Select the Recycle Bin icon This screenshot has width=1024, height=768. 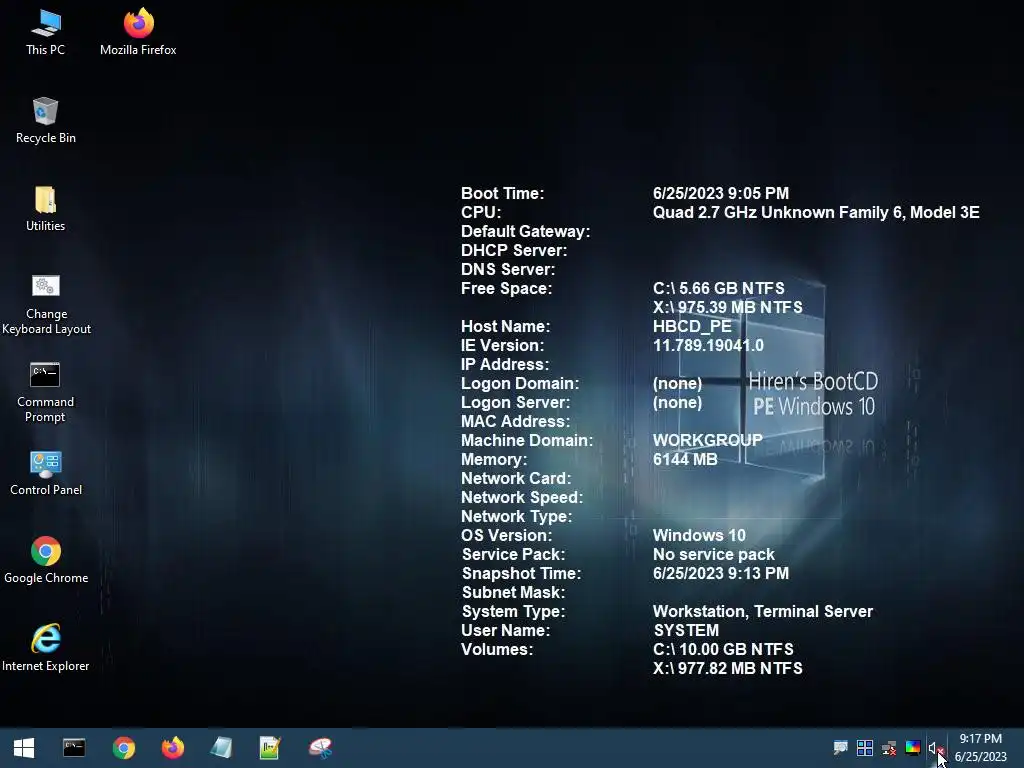pos(46,121)
